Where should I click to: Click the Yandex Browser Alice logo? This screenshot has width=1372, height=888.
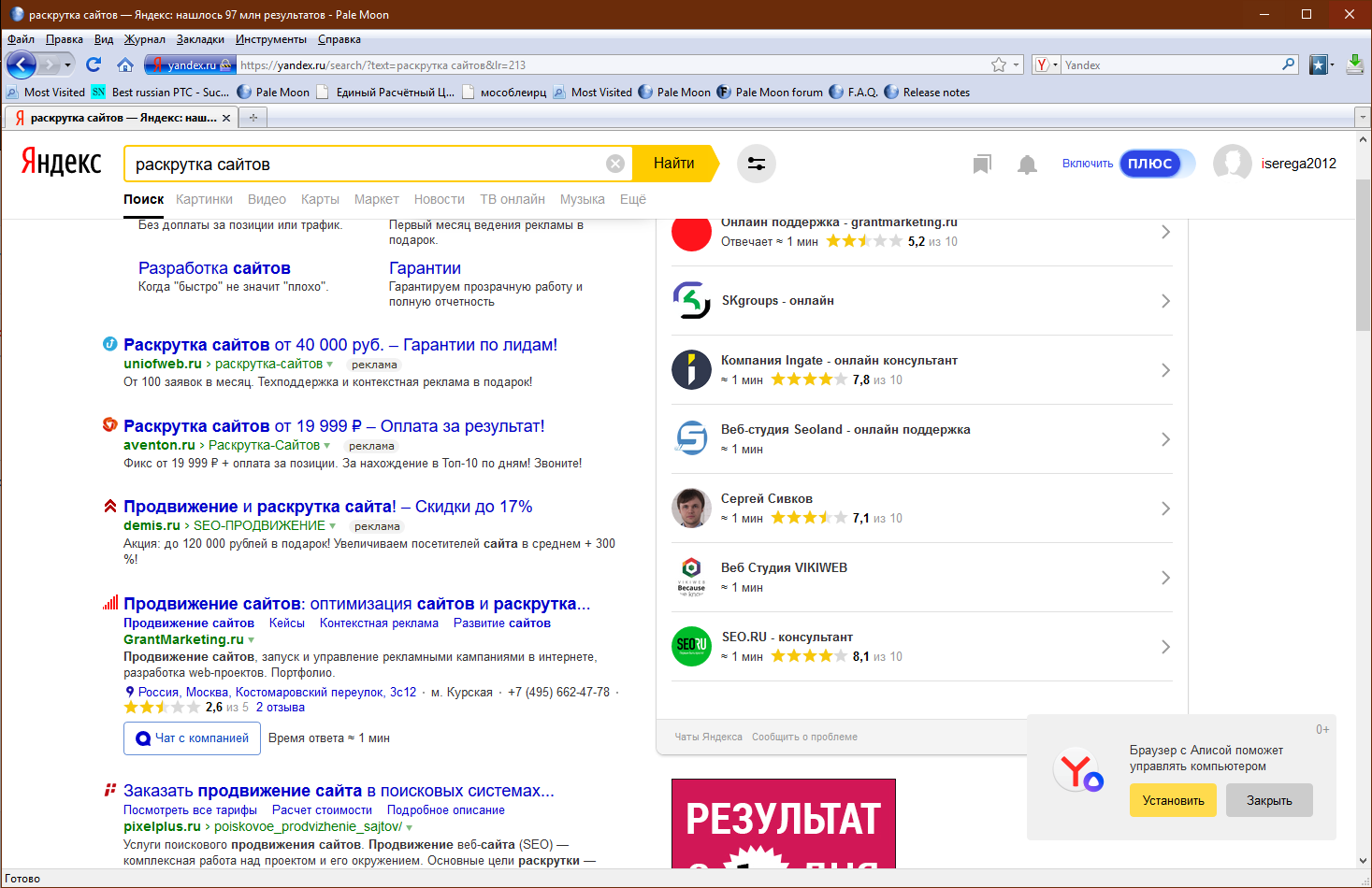1078,771
